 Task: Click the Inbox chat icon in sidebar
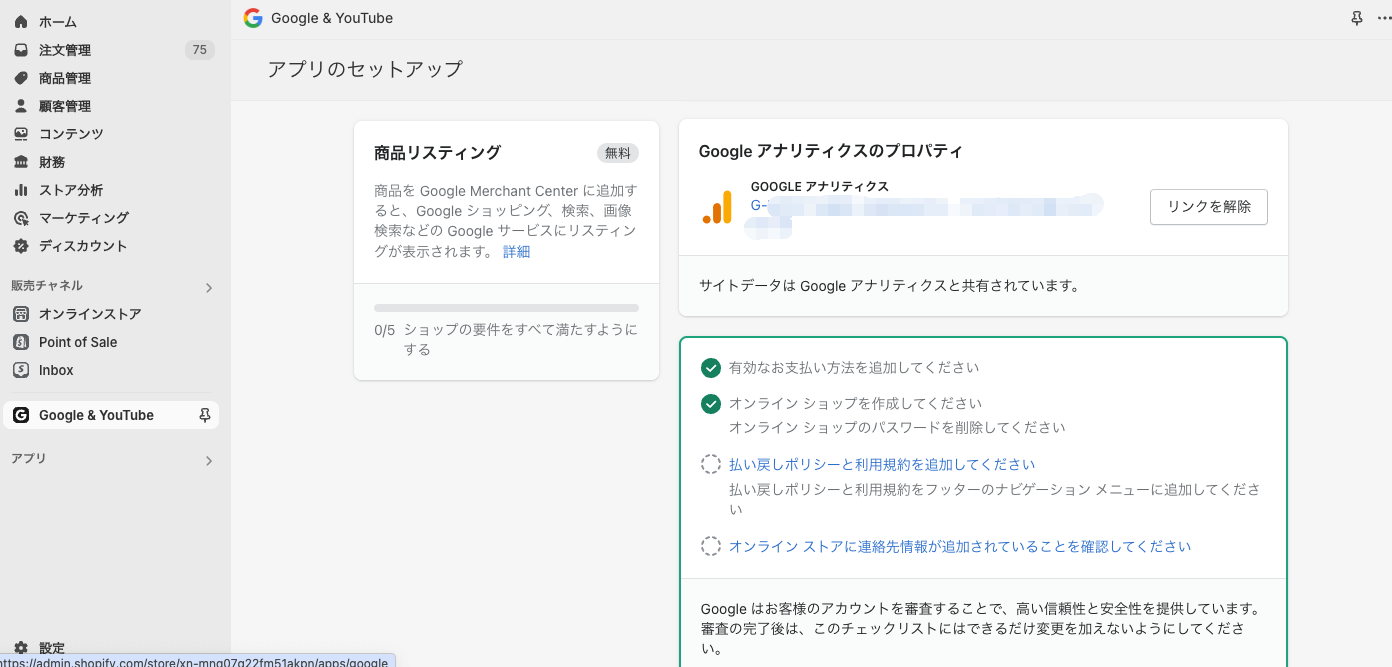point(21,370)
